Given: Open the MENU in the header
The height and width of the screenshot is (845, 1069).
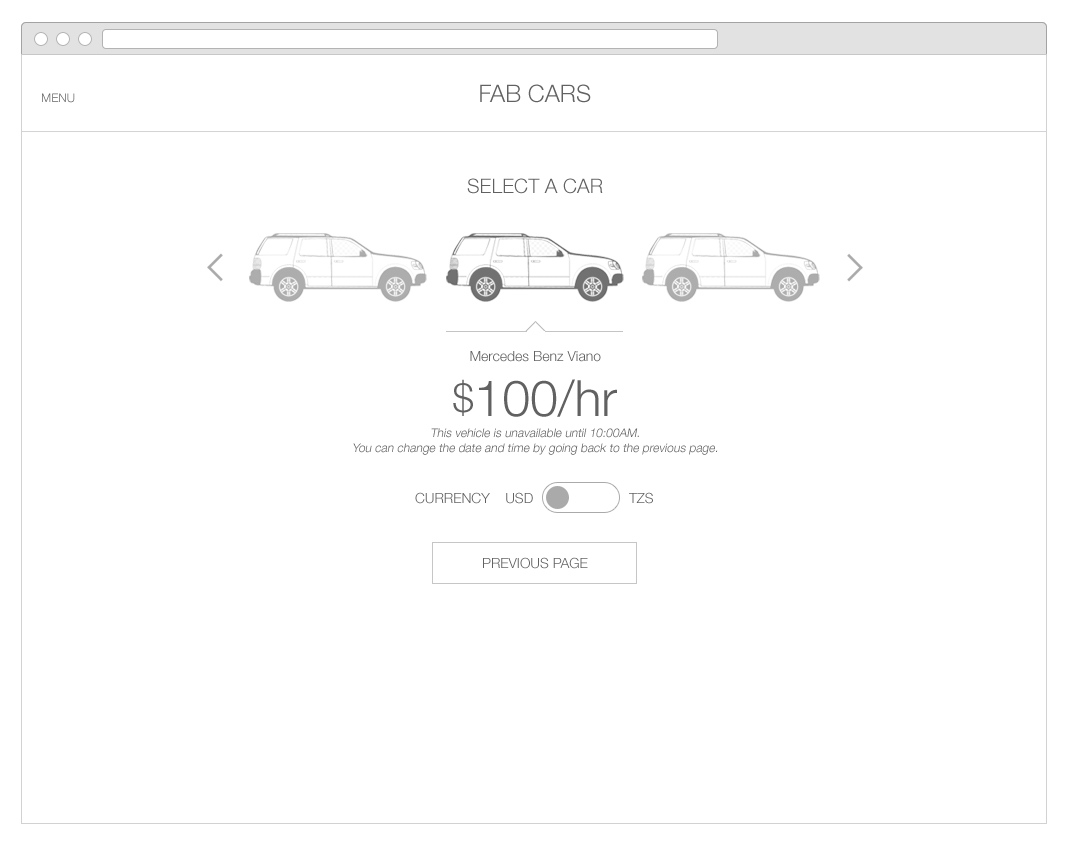Looking at the screenshot, I should point(58,98).
